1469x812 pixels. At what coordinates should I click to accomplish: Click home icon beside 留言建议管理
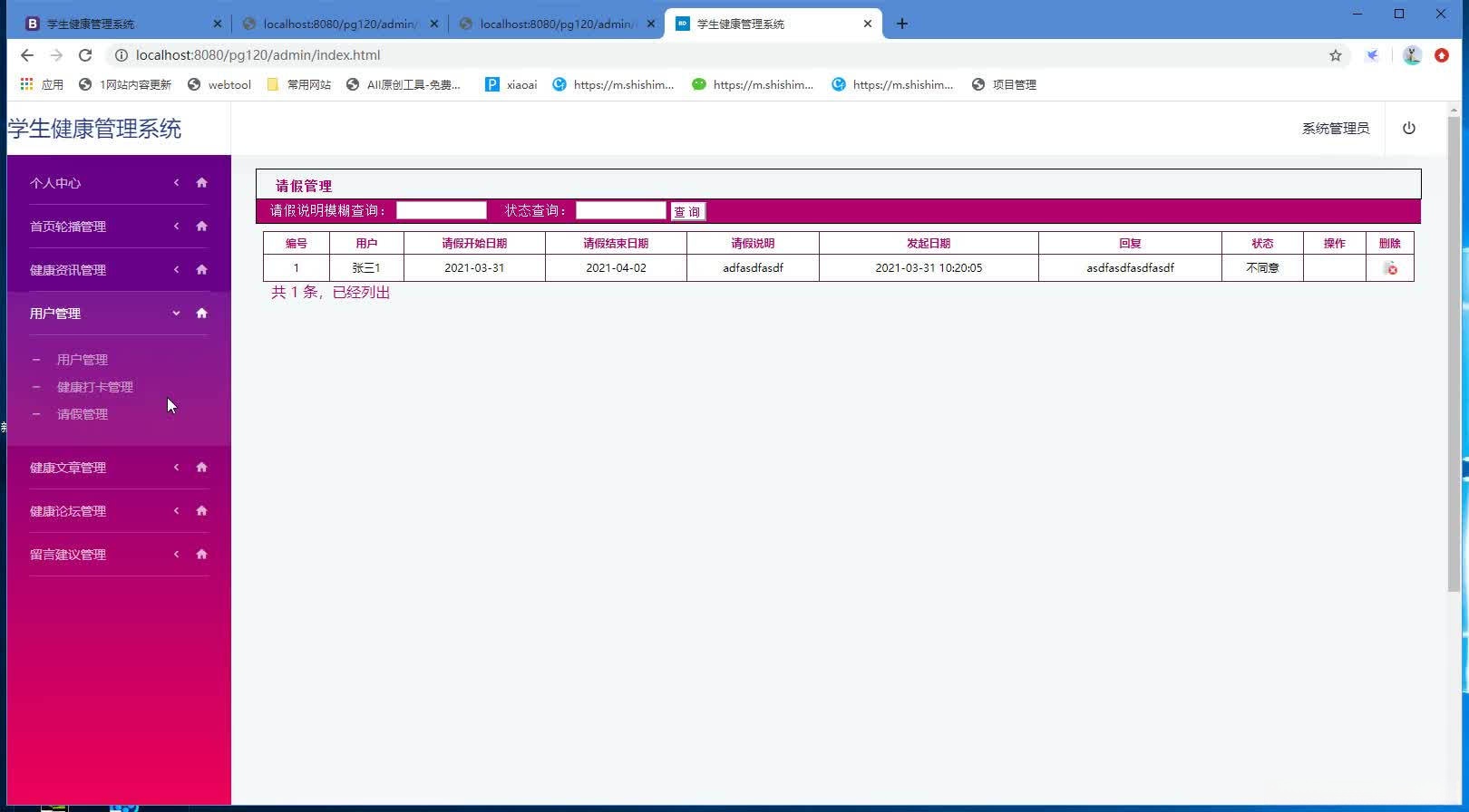point(202,554)
